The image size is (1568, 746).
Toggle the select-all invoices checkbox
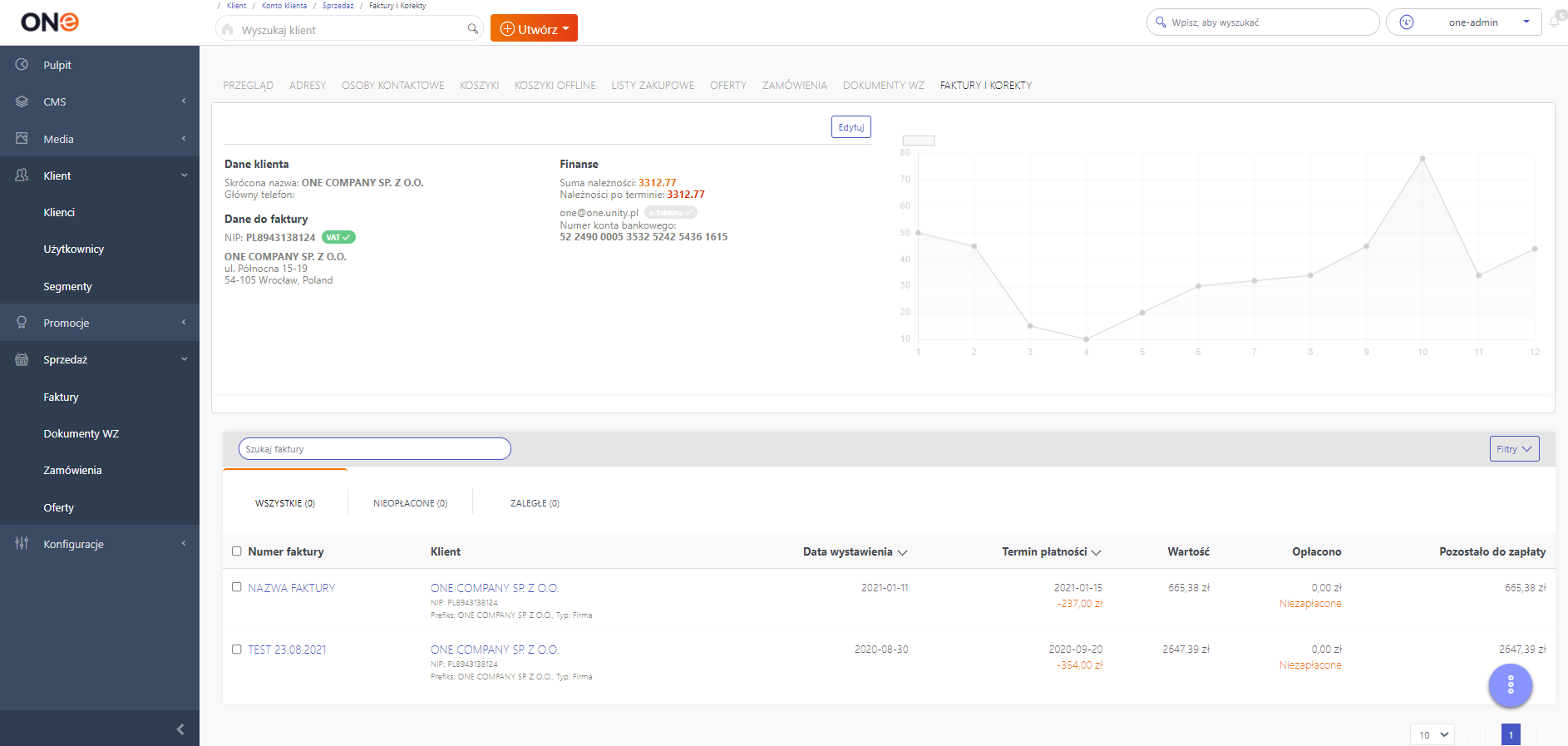[237, 551]
